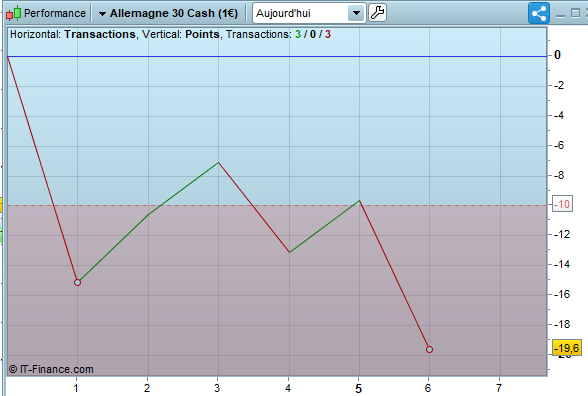Screen dimensions: 588x396
Task: Click the 0 value on vertical axis
Action: coord(557,55)
